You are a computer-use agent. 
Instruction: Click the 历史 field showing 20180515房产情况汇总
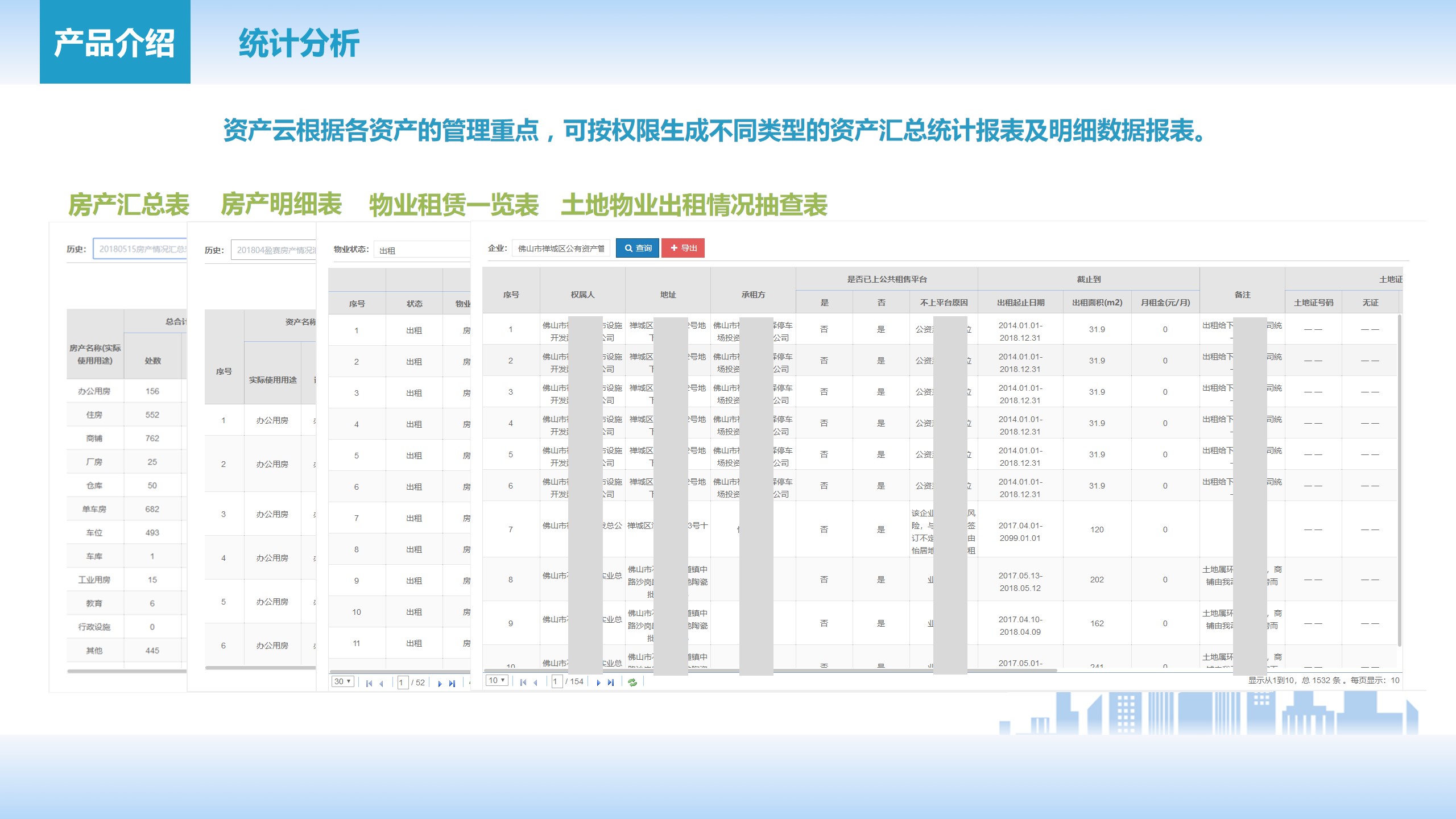click(x=140, y=249)
